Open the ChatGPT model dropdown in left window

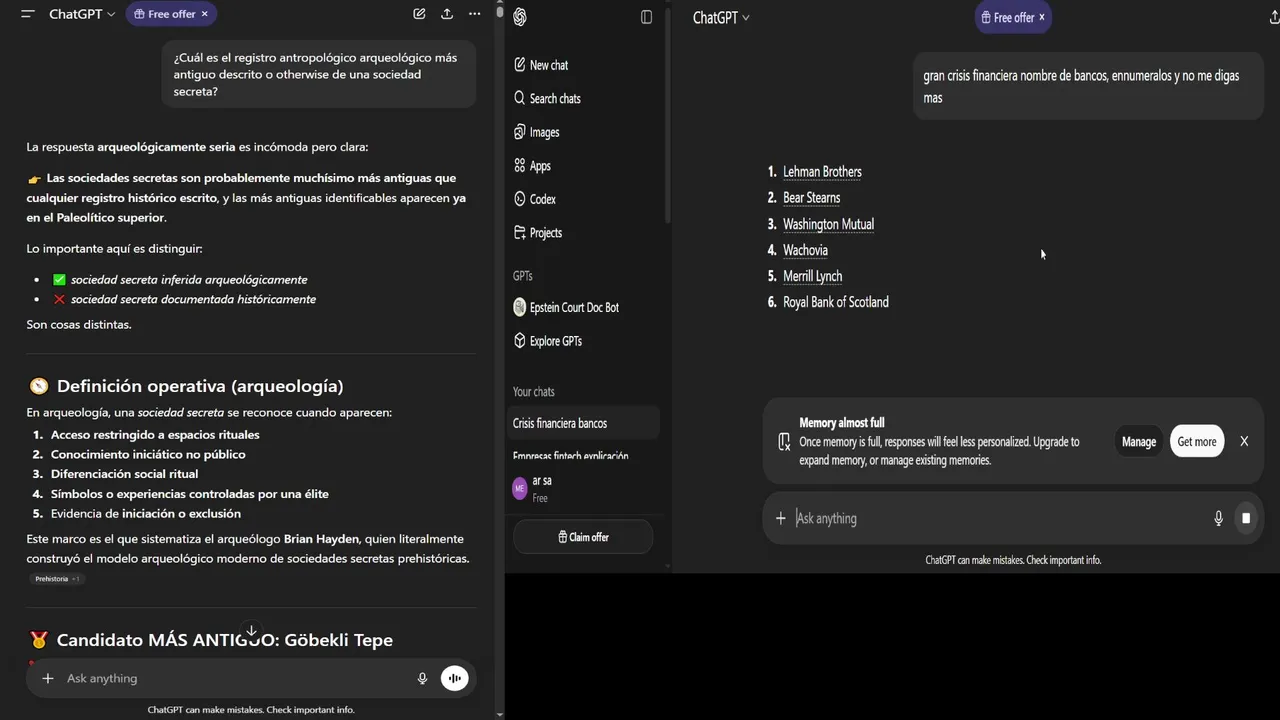click(82, 14)
